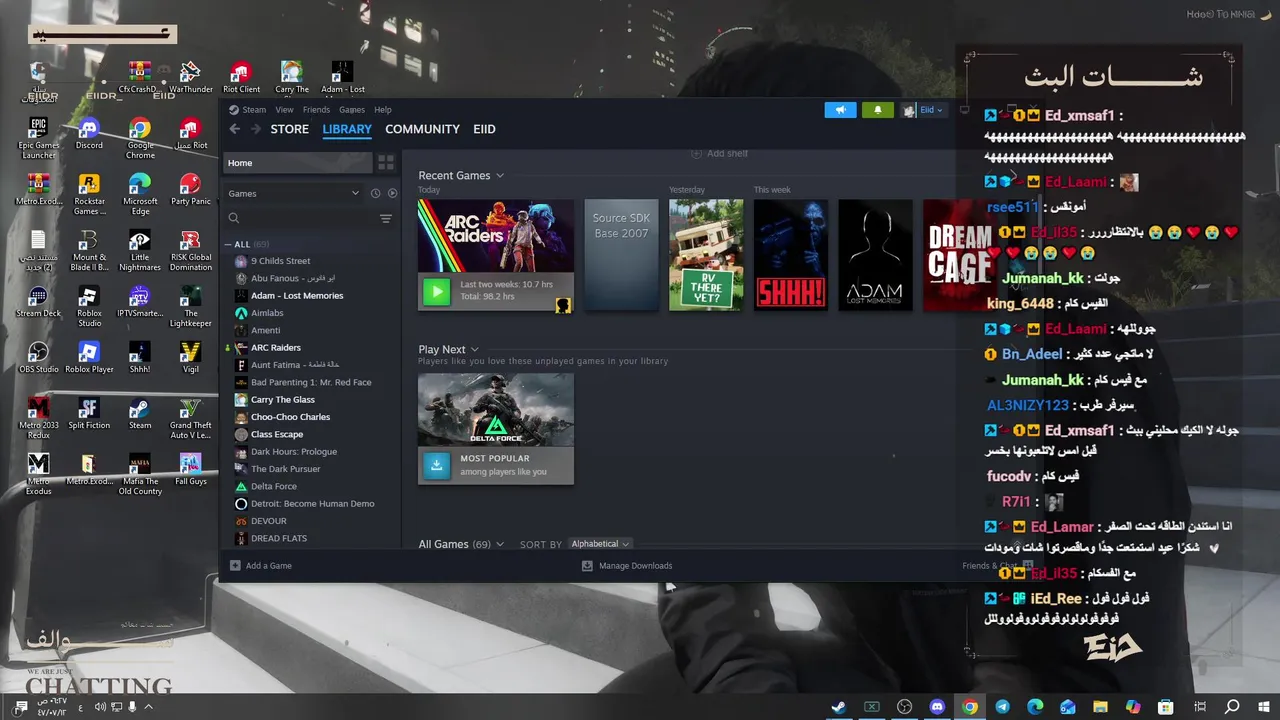Viewport: 1280px width, 720px height.
Task: Open Google Chrome from the taskbar
Action: [x=970, y=707]
